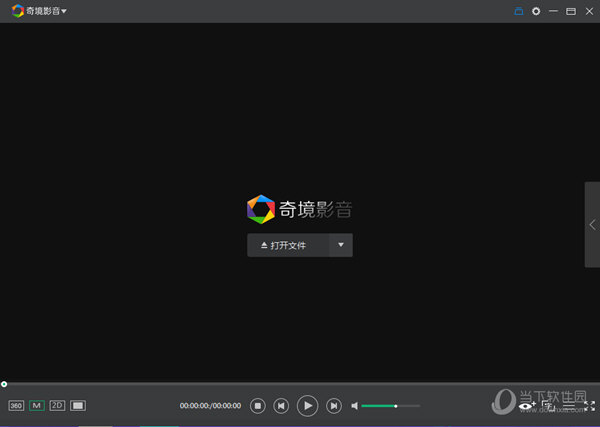Viewport: 600px width, 427px height.
Task: Click the playback progress bar start handle
Action: point(4,384)
